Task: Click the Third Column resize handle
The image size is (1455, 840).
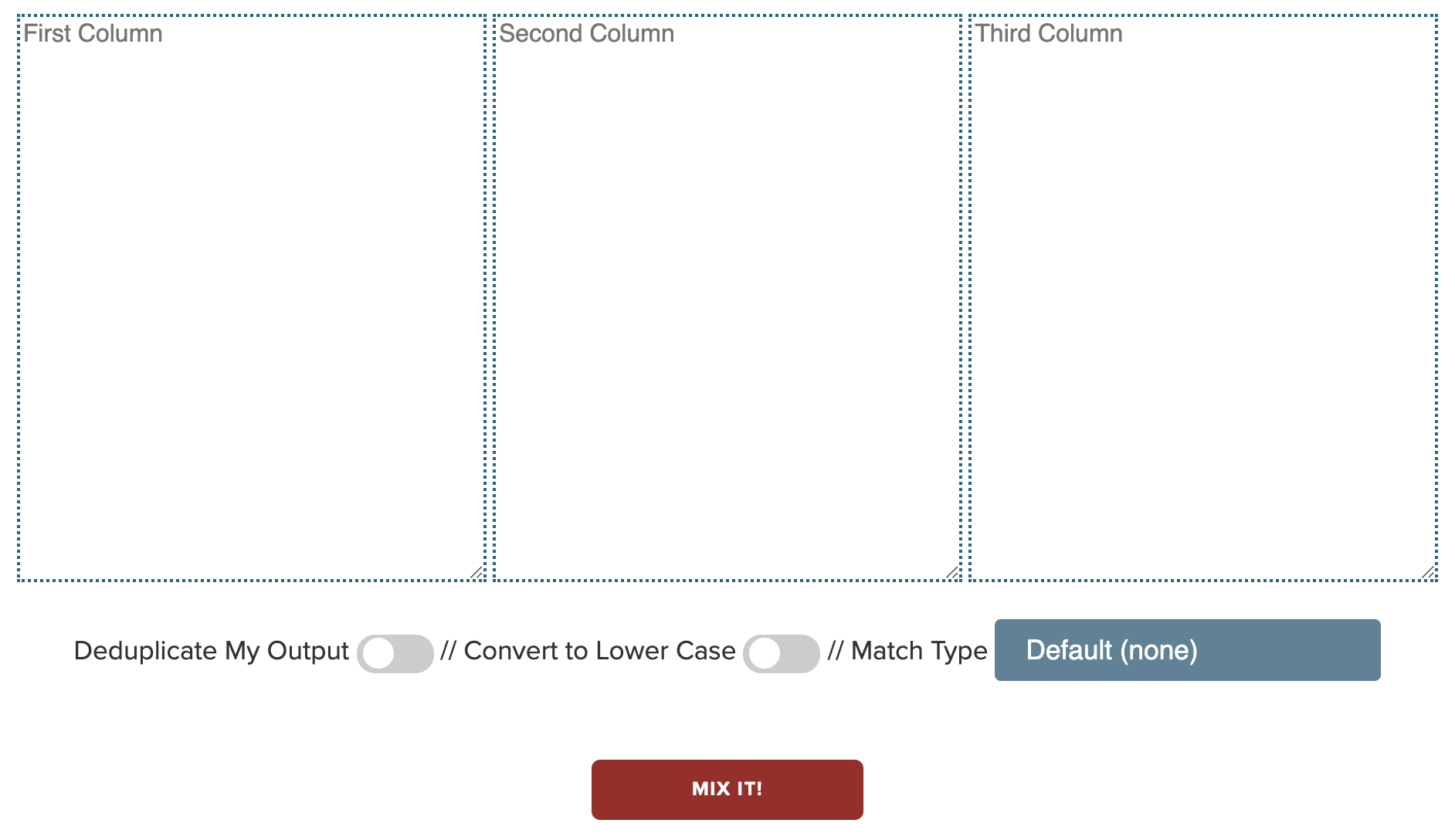Action: [1428, 572]
